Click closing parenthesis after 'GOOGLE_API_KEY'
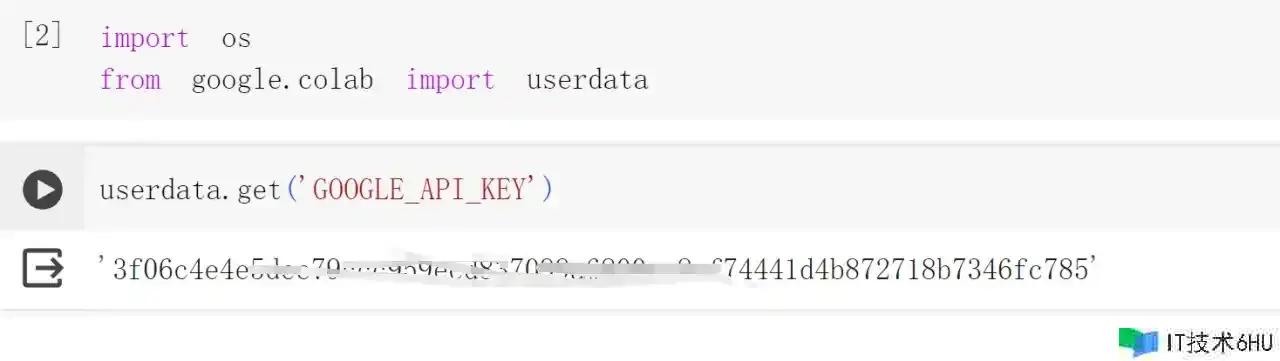This screenshot has height=361, width=1280. pyautogui.click(x=546, y=189)
